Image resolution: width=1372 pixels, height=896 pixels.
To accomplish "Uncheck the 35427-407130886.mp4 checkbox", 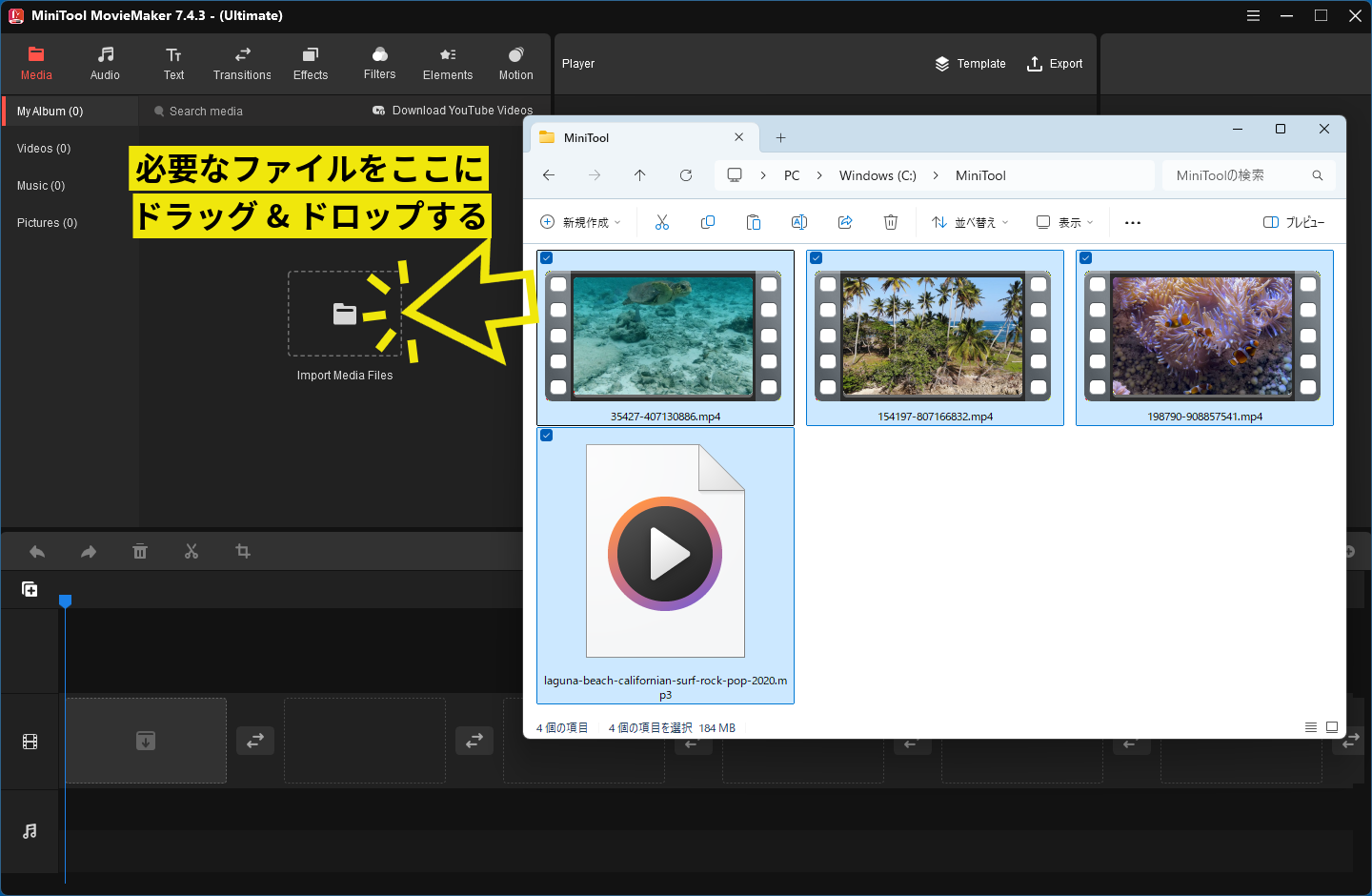I will [547, 258].
